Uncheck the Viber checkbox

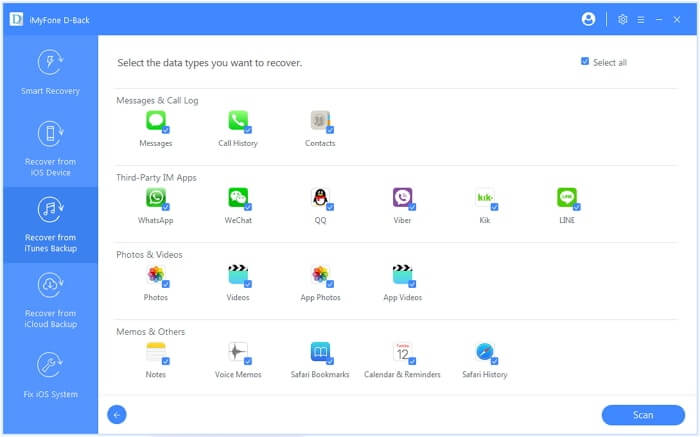pyautogui.click(x=412, y=207)
